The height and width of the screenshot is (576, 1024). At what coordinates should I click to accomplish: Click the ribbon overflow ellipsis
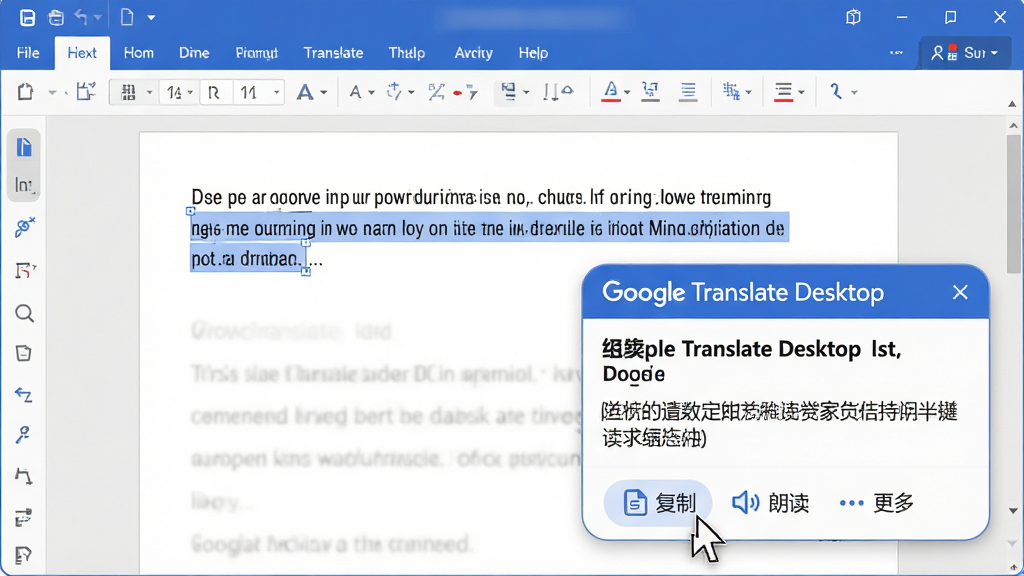click(896, 52)
